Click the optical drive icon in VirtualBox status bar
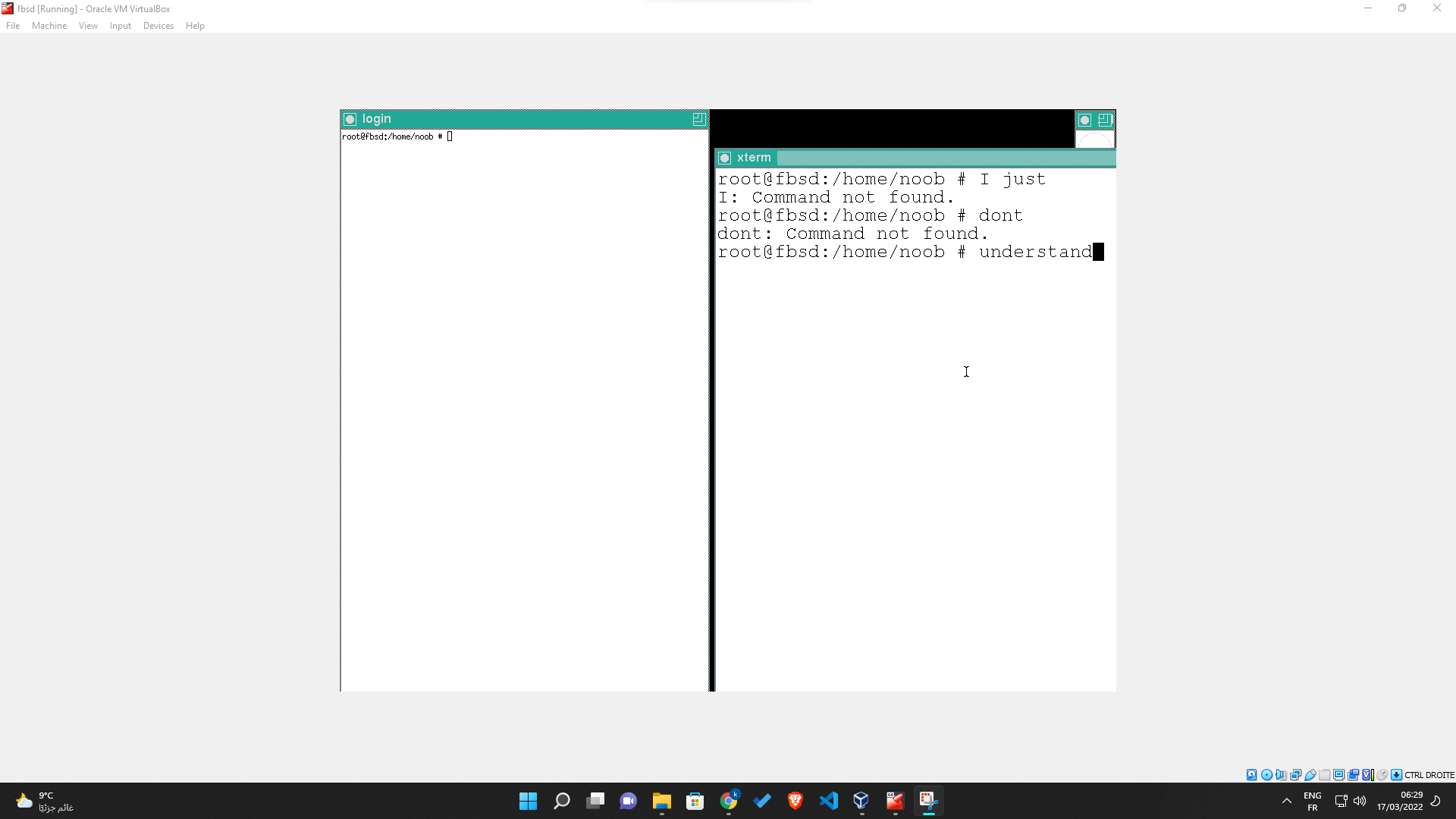 pyautogui.click(x=1267, y=775)
